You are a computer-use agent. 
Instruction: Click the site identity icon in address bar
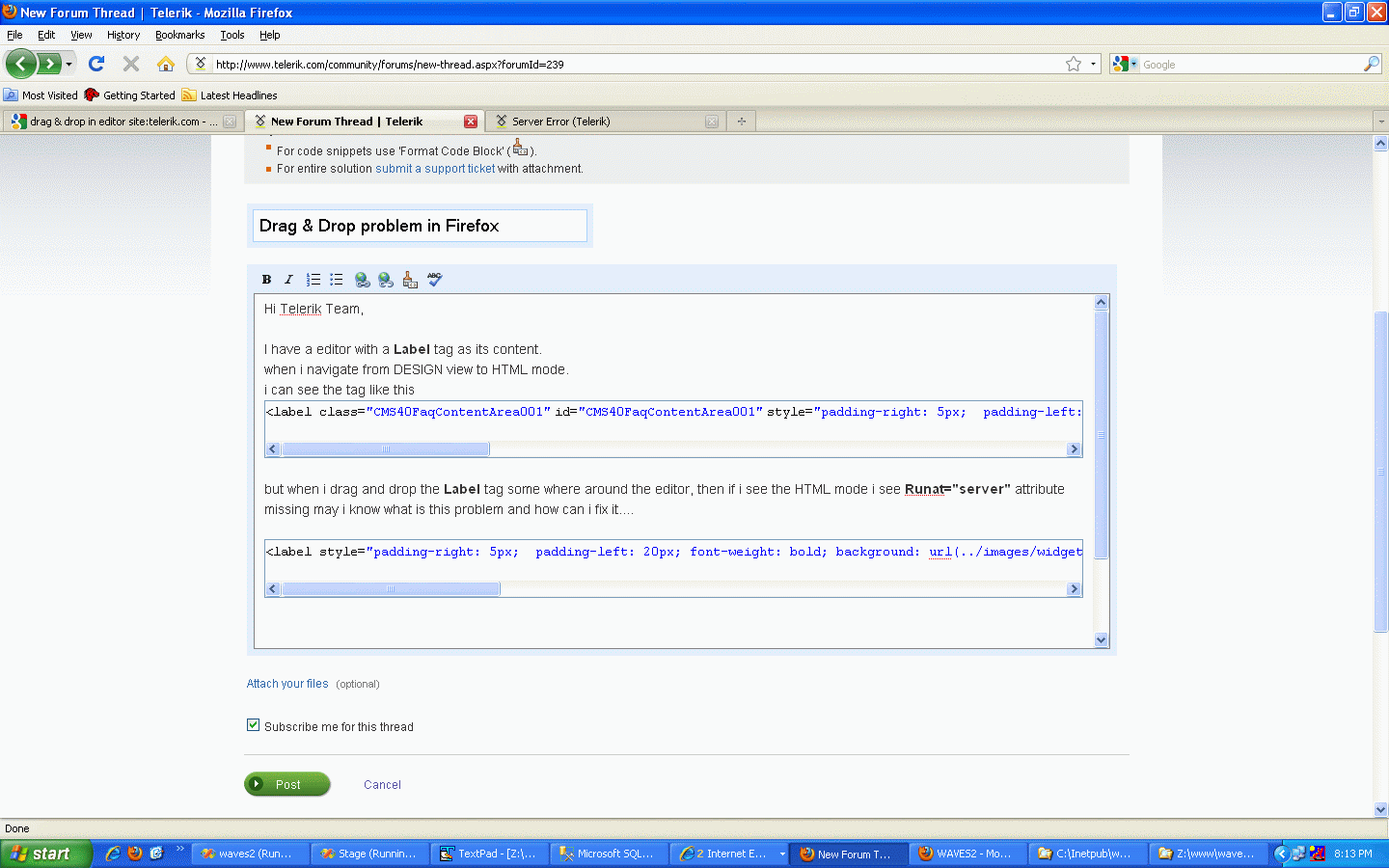tap(200, 64)
